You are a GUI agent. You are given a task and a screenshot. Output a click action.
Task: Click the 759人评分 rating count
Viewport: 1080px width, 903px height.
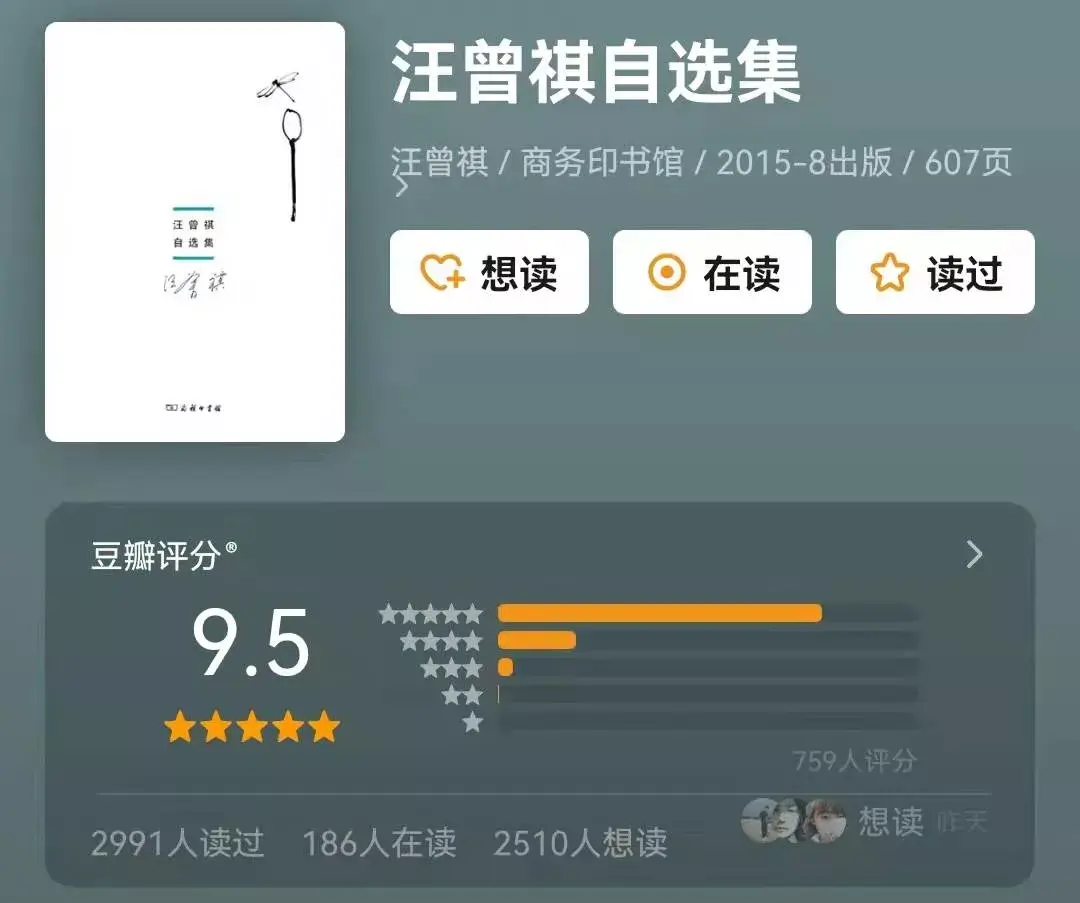[855, 761]
